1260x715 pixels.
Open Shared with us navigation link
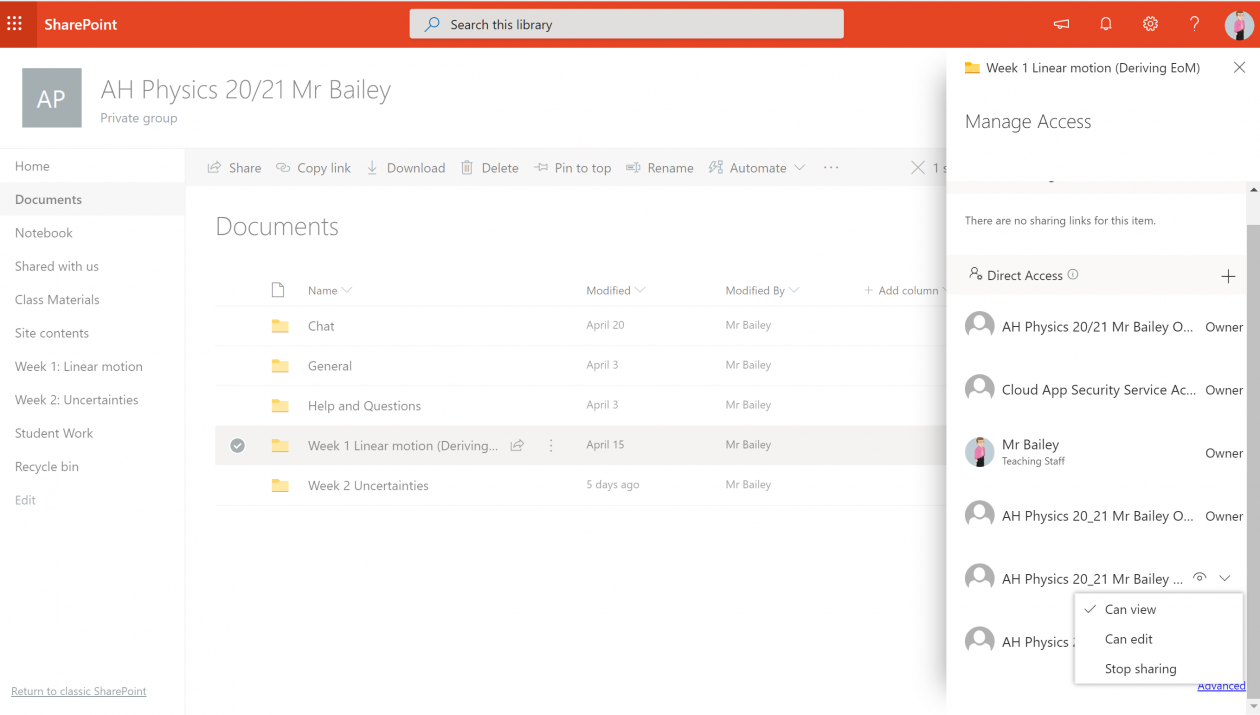(x=57, y=266)
